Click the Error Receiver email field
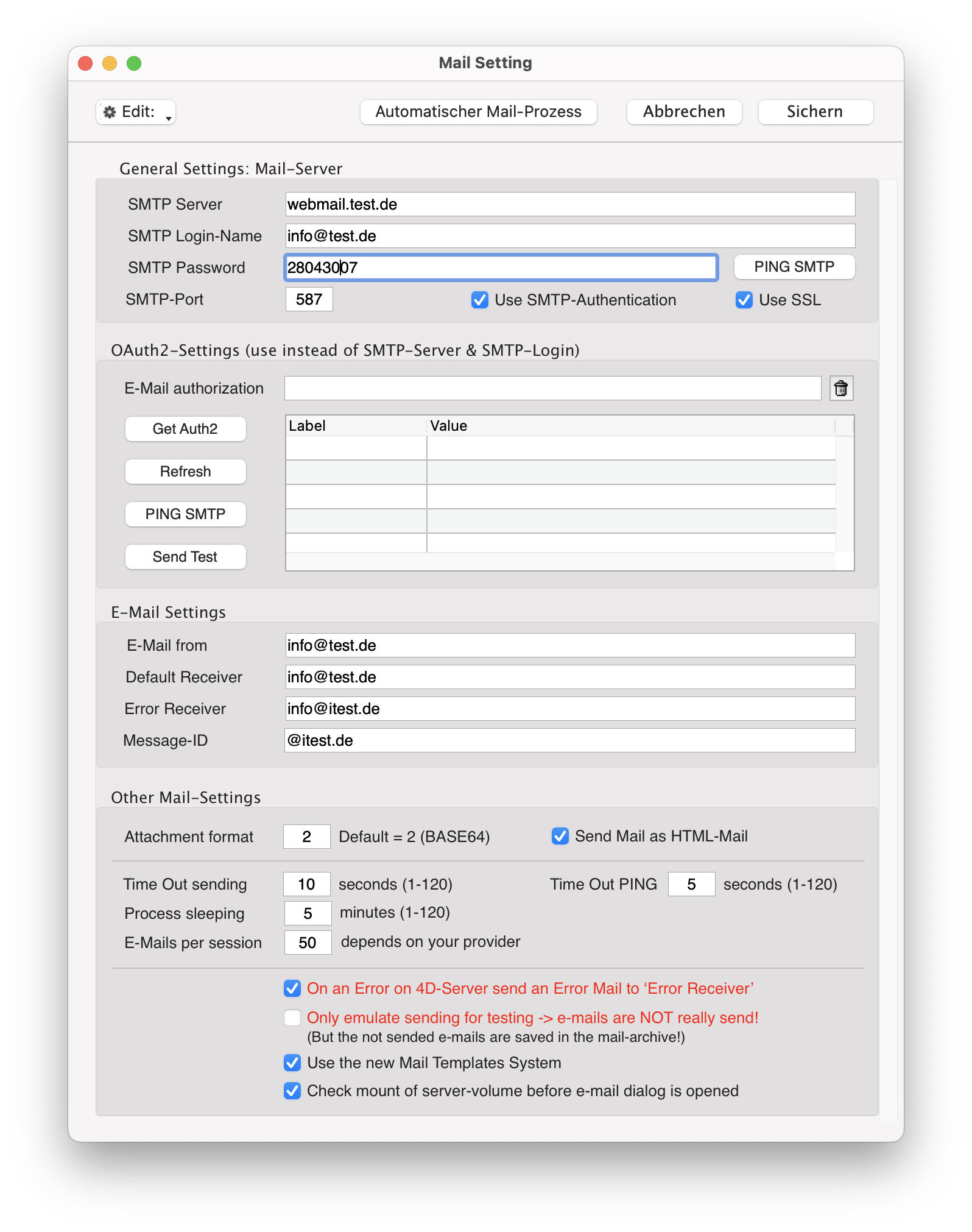Screen dimensions: 972x1232 coord(569,709)
